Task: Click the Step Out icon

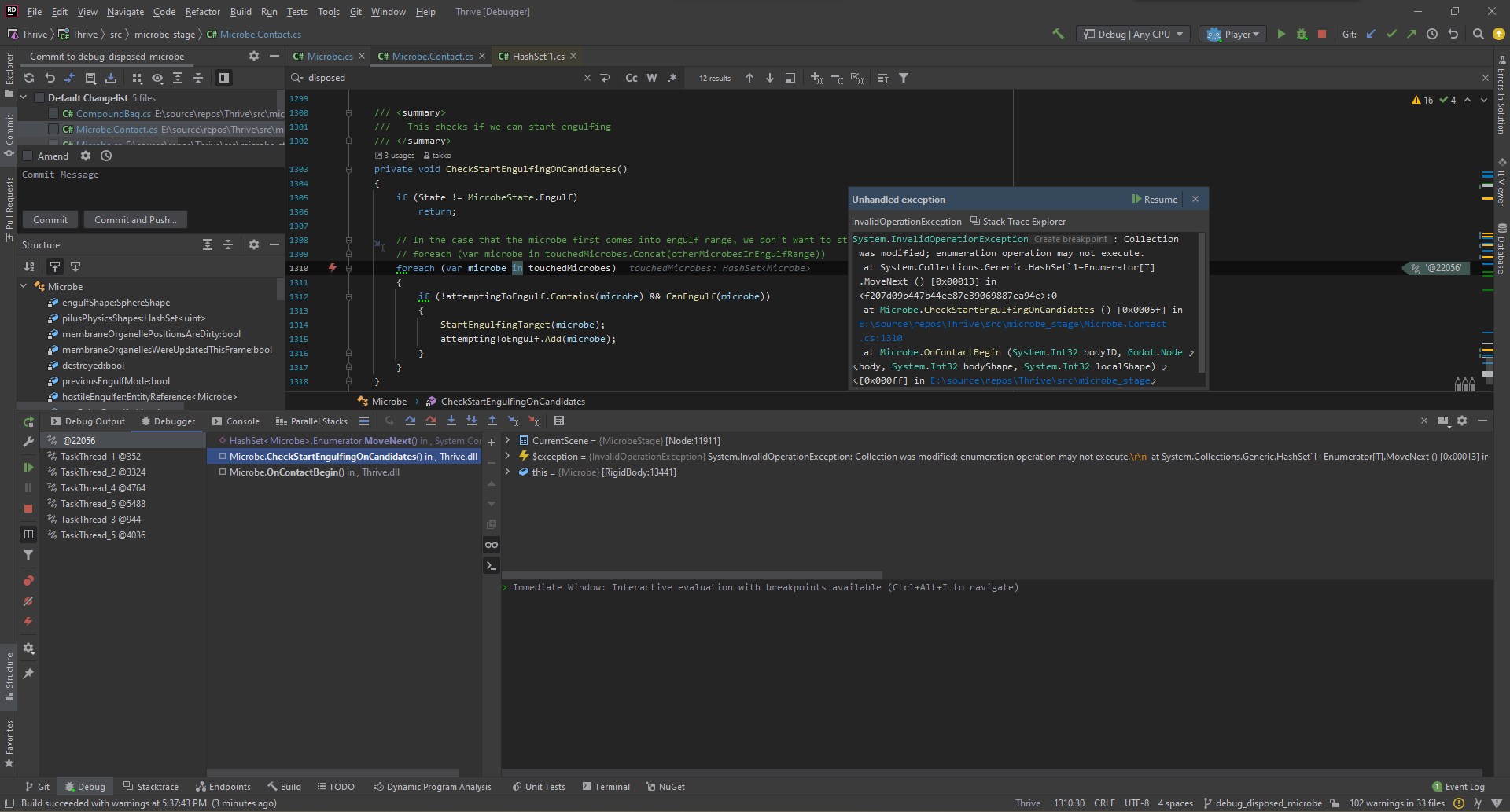Action: [492, 421]
